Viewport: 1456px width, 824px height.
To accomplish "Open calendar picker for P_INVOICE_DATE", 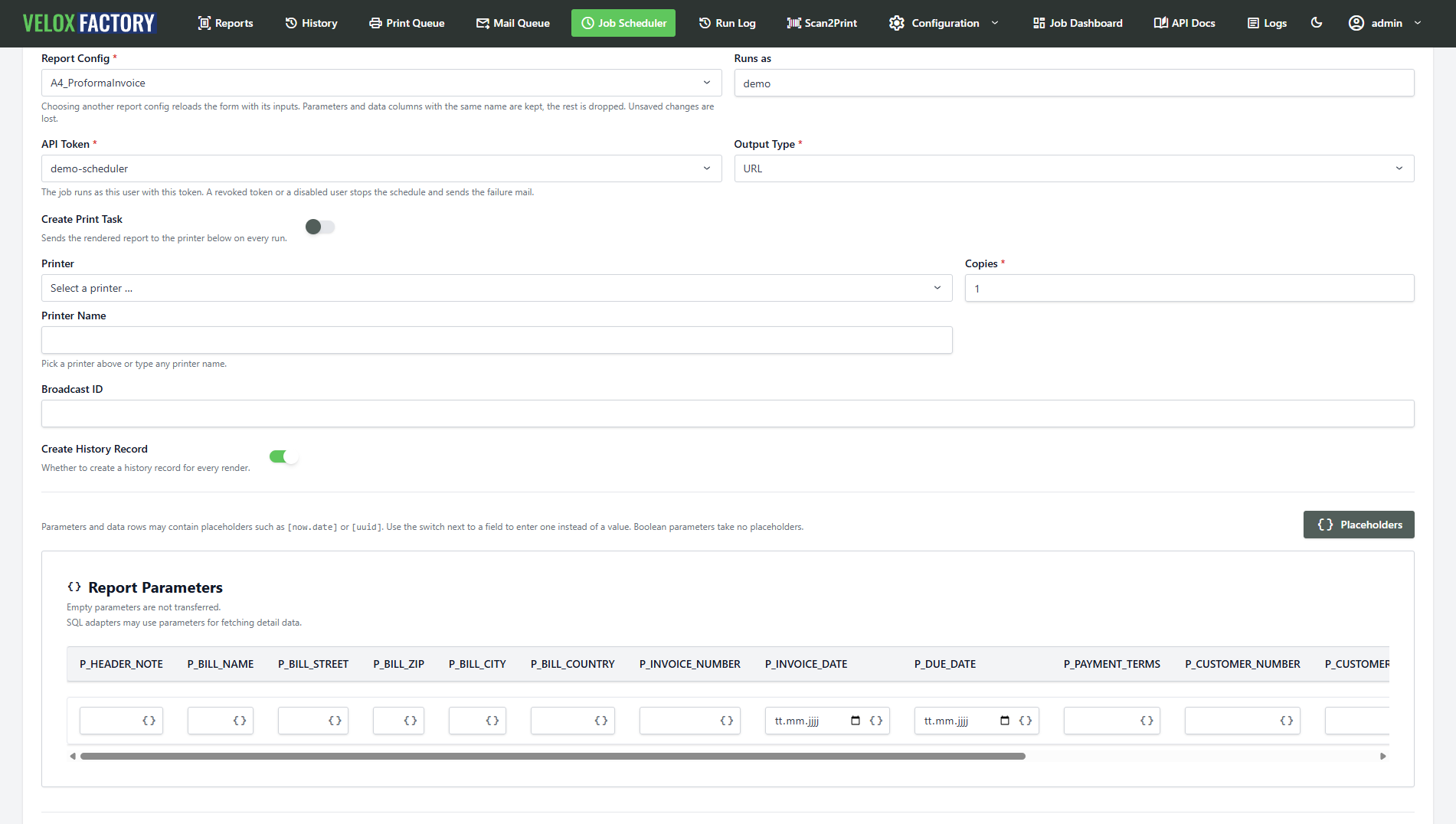I will pos(856,721).
